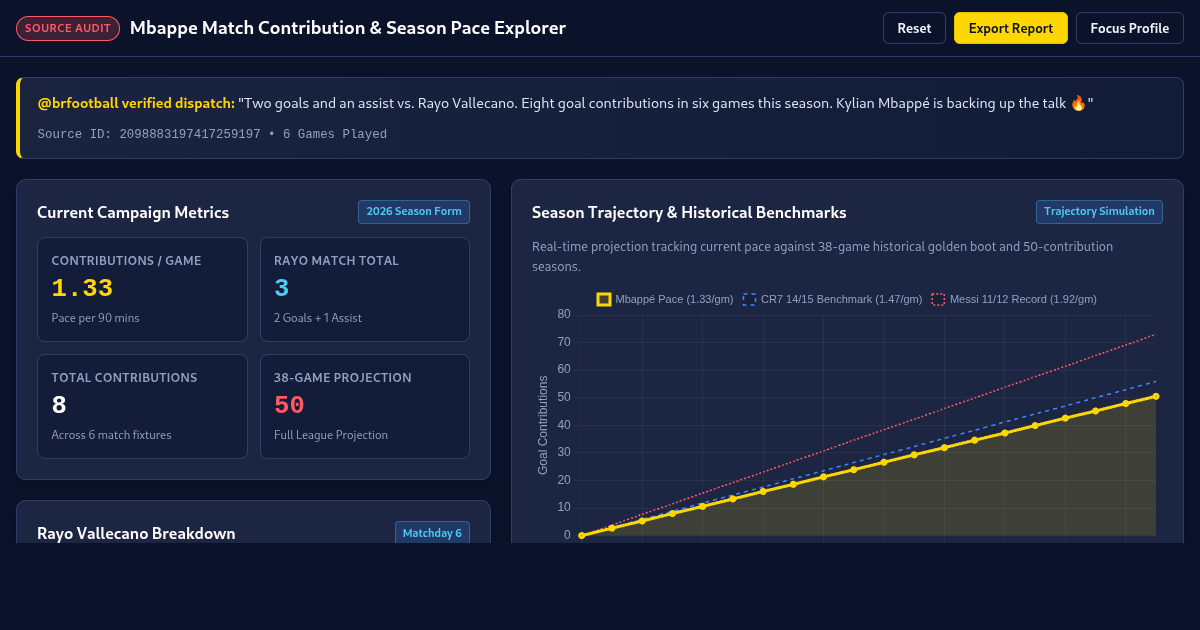Select the 2026 Season Form badge
The width and height of the screenshot is (1200, 630).
pos(414,212)
